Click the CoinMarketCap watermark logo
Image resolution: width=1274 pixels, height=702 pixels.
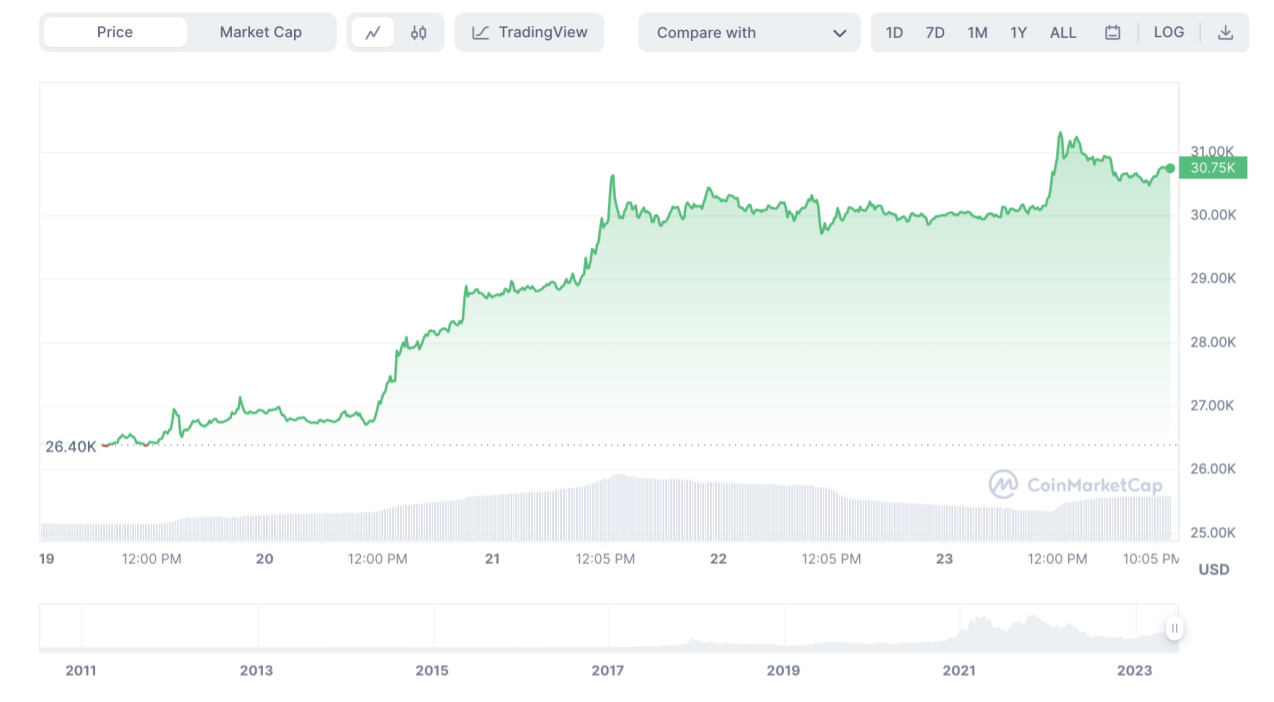1003,485
